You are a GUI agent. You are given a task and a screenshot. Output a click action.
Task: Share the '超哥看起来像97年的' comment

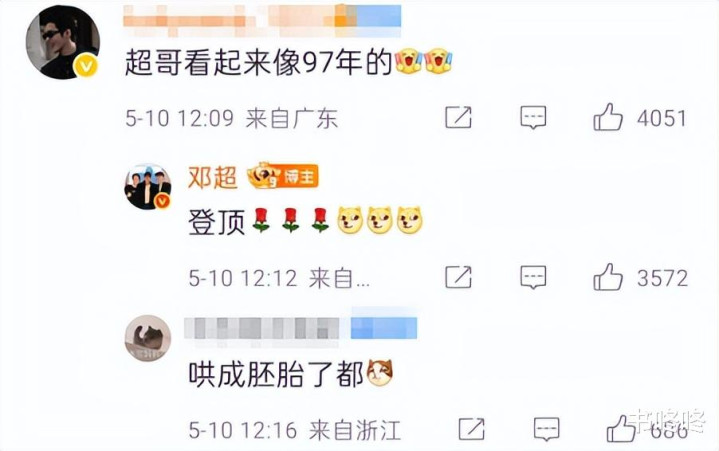458,117
